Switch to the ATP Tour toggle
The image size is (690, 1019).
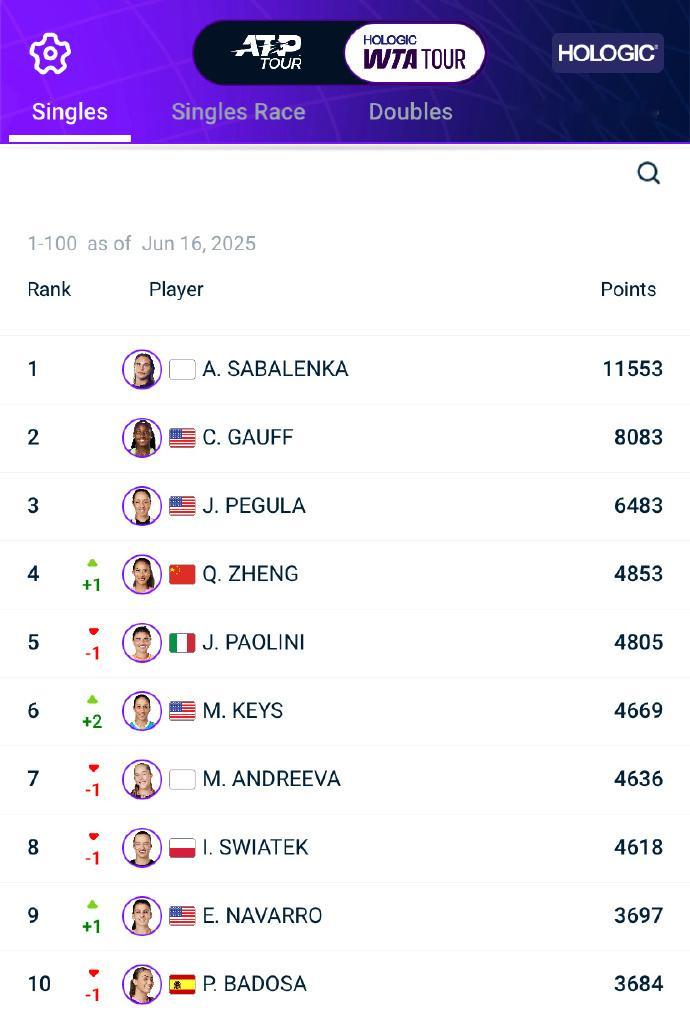[268, 53]
